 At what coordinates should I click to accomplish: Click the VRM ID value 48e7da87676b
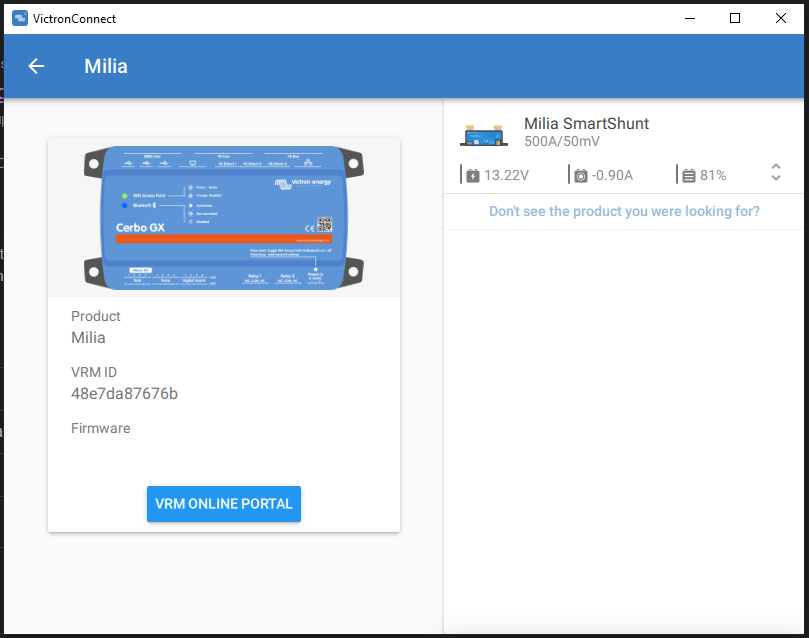(124, 394)
